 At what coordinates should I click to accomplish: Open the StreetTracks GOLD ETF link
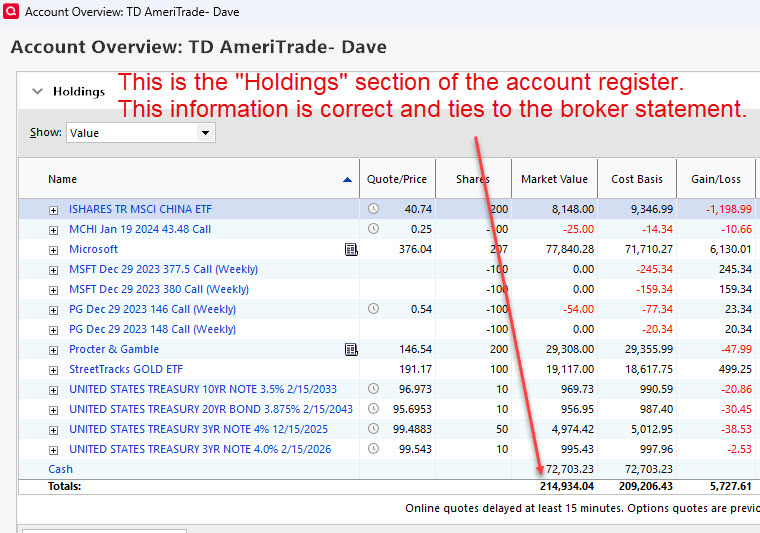tap(126, 369)
